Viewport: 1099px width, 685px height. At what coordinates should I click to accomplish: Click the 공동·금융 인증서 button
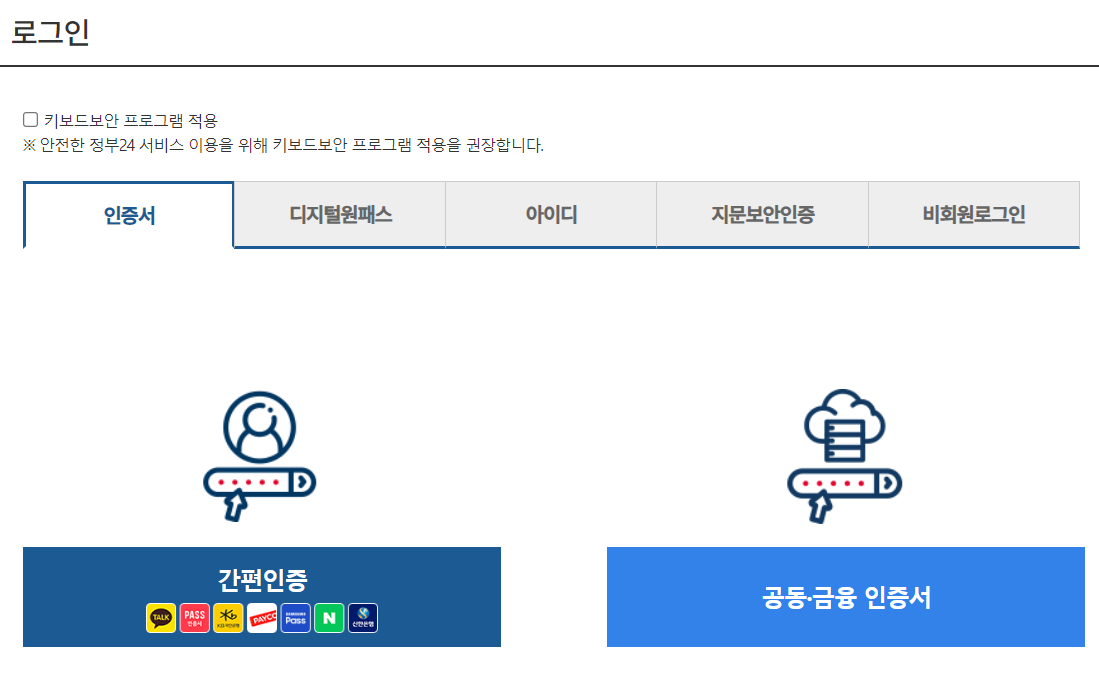click(845, 597)
